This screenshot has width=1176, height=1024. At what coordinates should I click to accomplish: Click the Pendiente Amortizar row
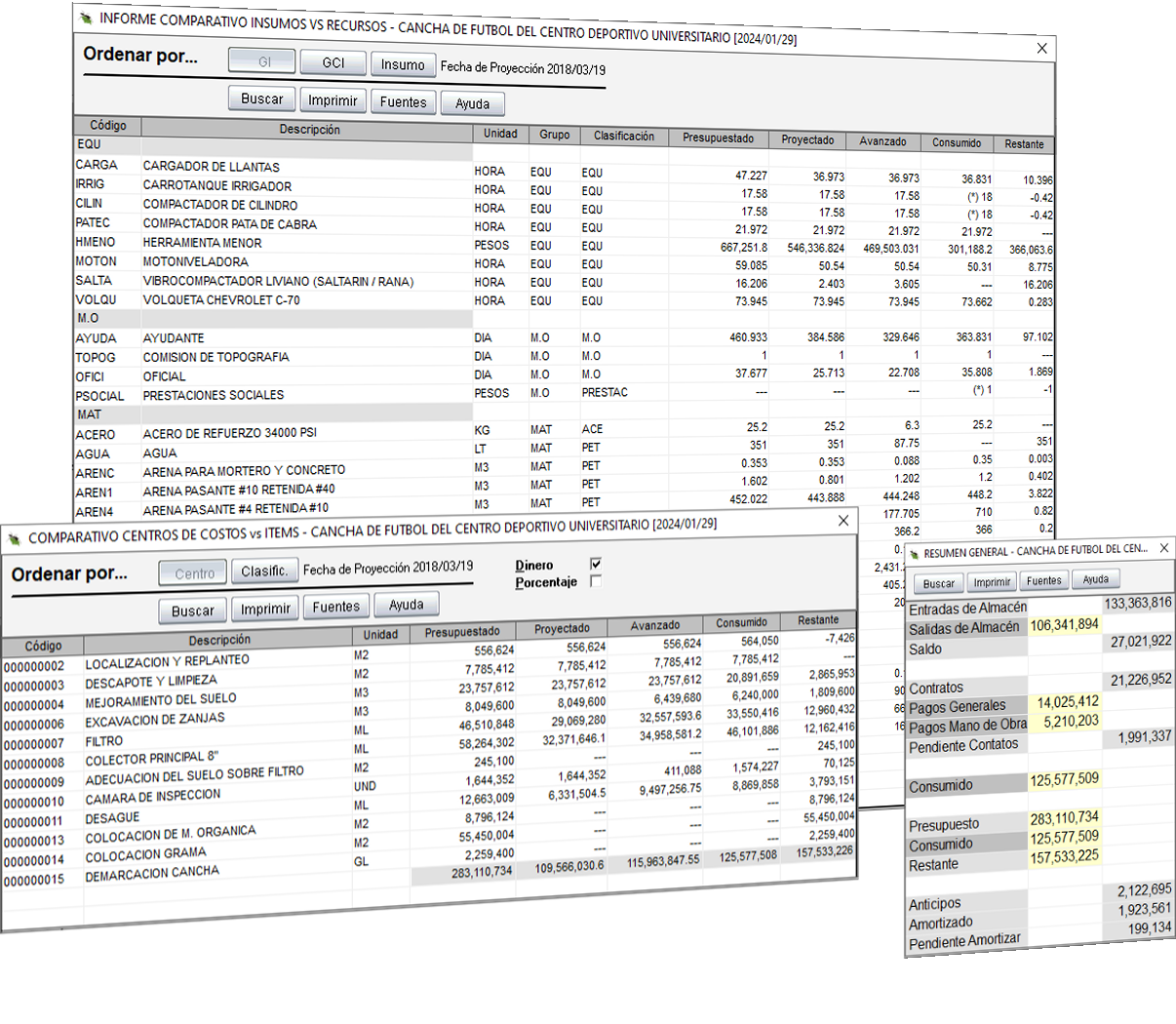pyautogui.click(x=1039, y=934)
